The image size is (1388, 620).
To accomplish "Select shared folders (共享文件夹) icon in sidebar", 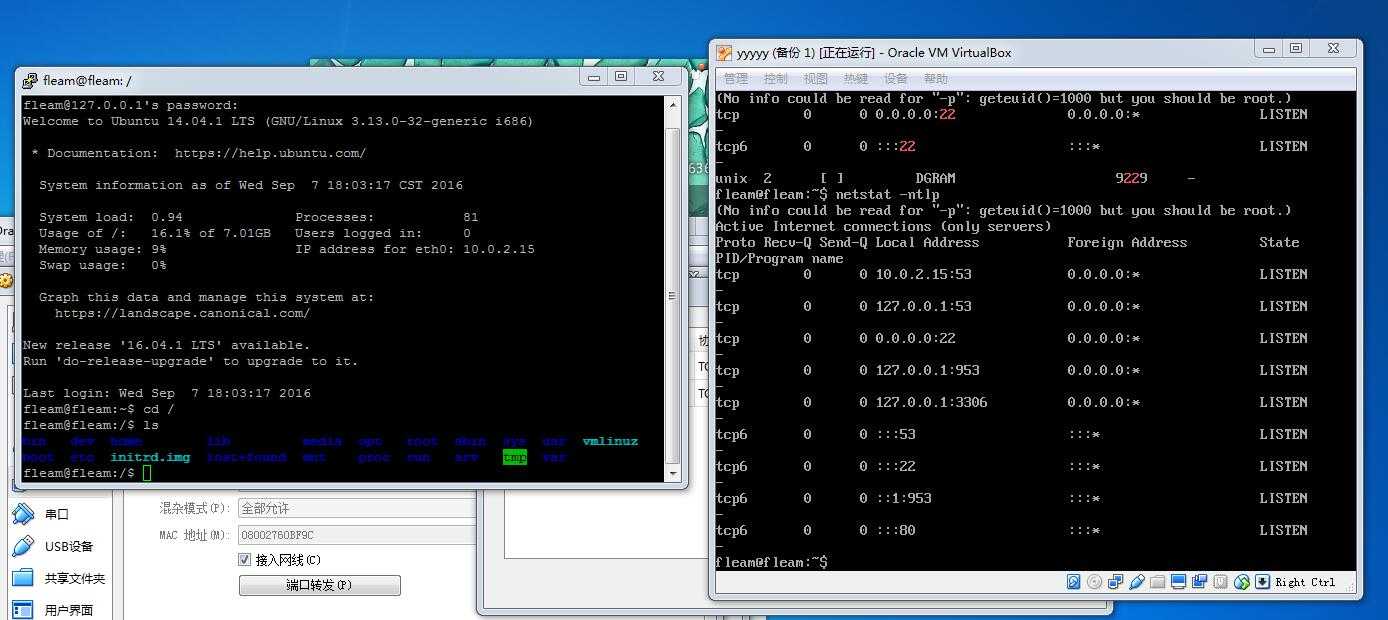I will [x=23, y=578].
